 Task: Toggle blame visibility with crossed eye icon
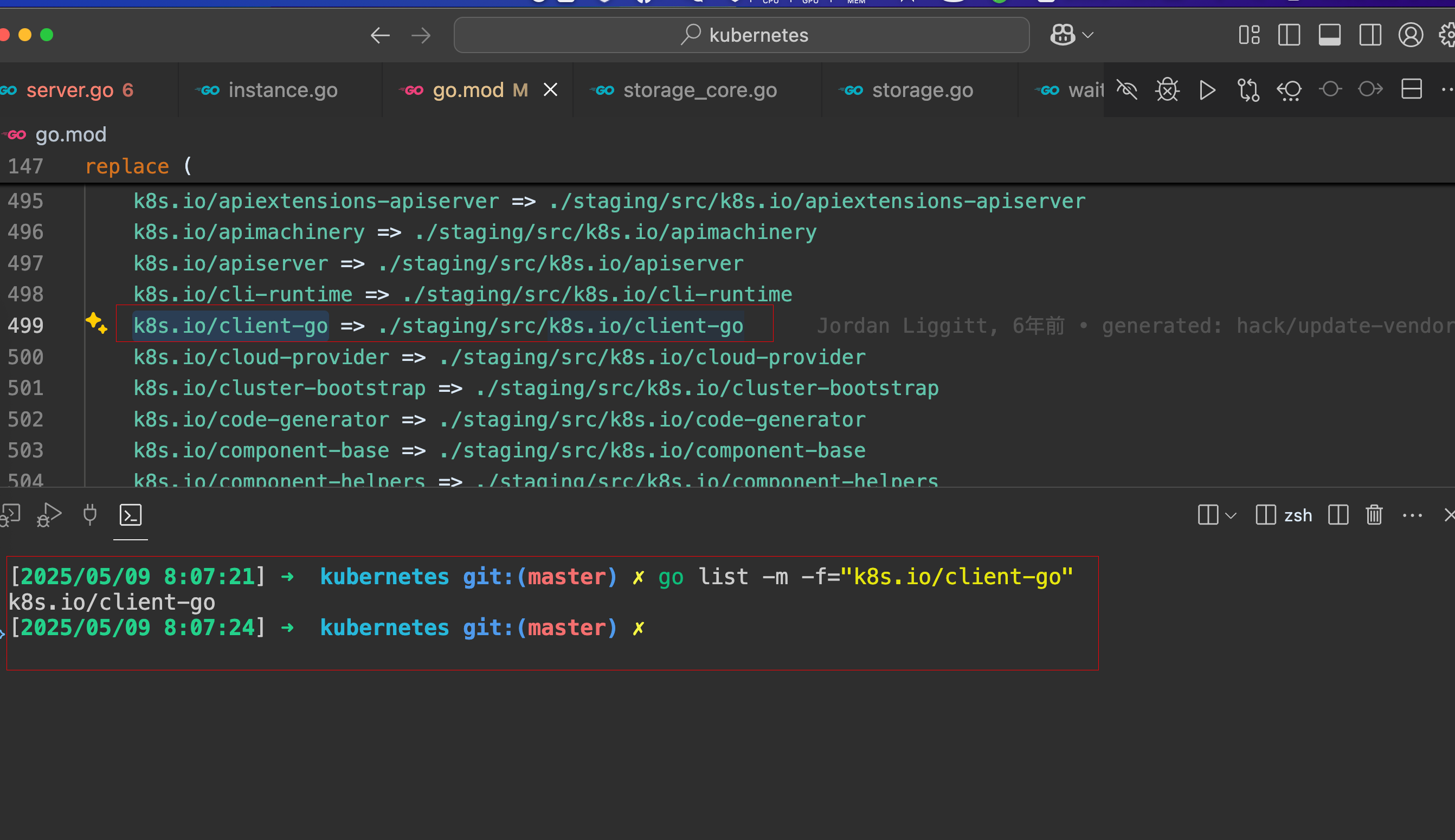(1126, 89)
